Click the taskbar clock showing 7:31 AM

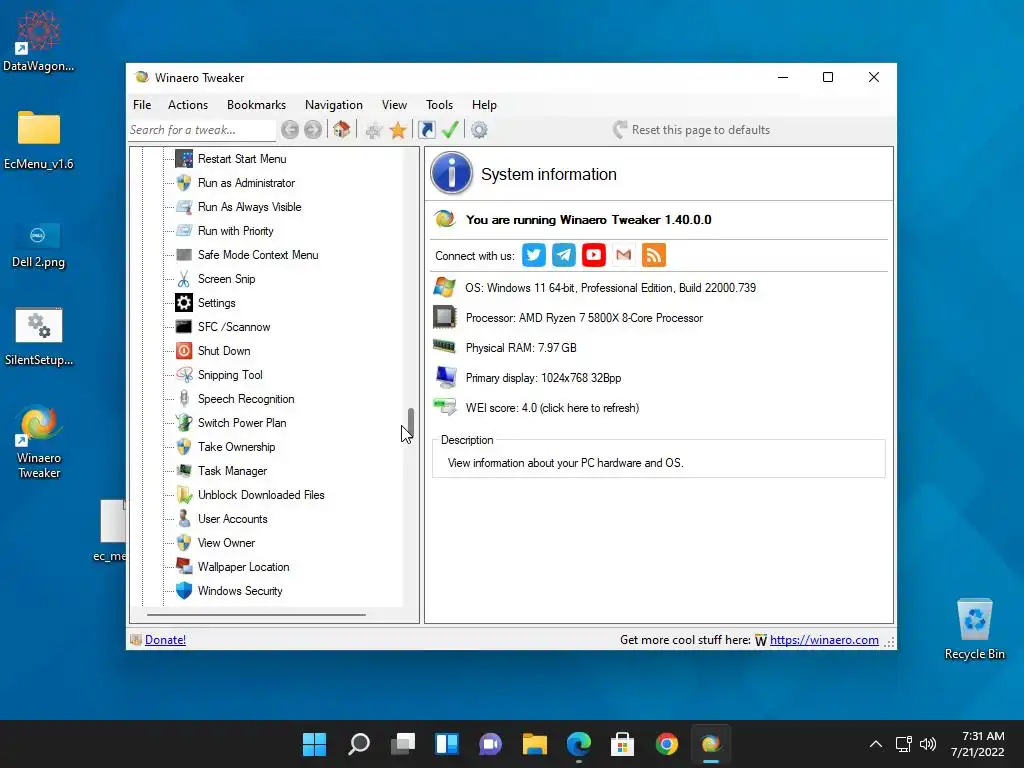click(978, 744)
